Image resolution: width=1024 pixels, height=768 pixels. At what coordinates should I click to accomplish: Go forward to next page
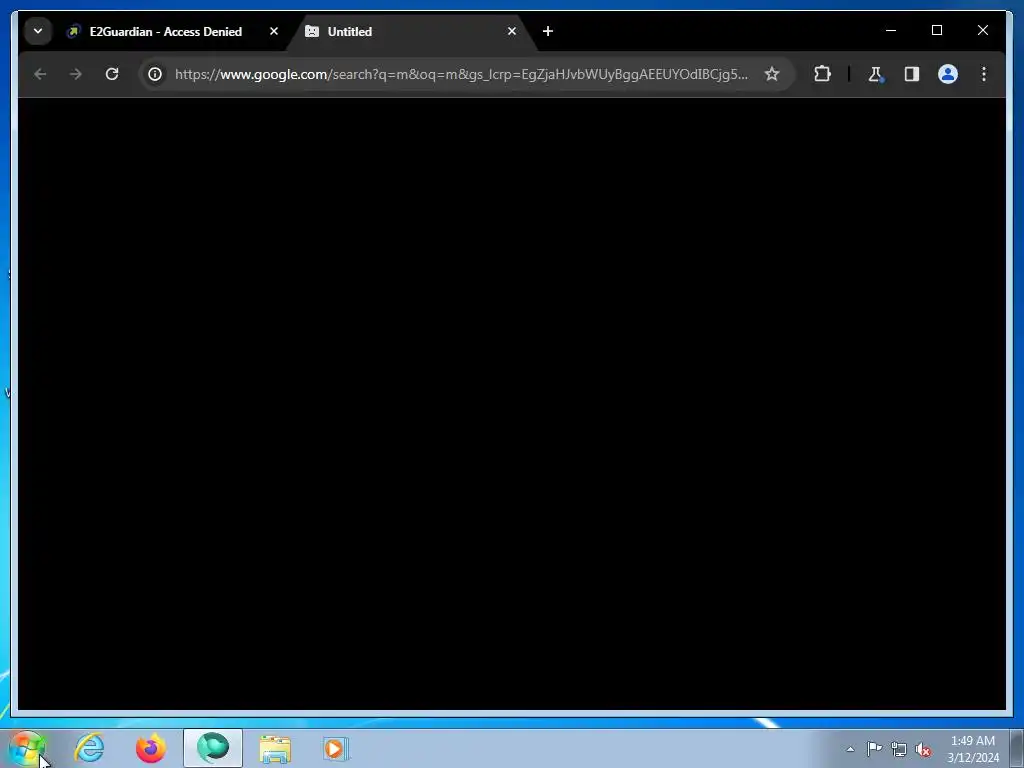[76, 74]
